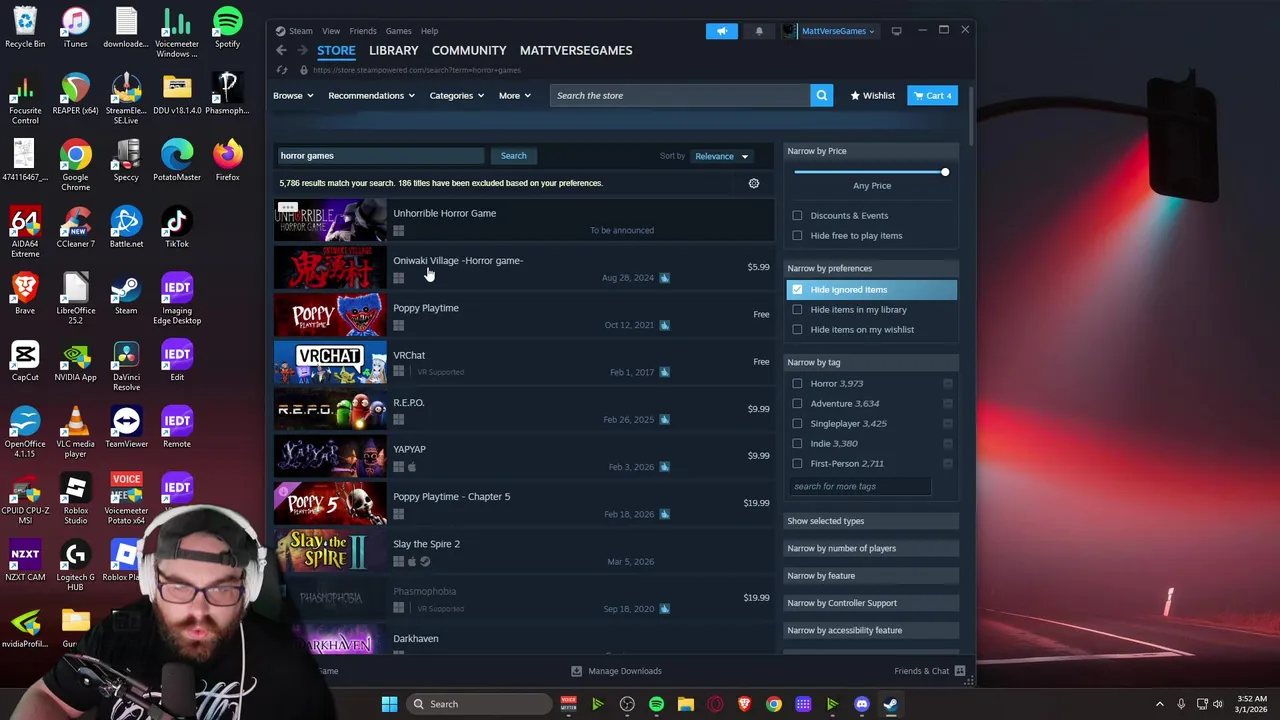Open File Explorer from the taskbar

pyautogui.click(x=685, y=704)
